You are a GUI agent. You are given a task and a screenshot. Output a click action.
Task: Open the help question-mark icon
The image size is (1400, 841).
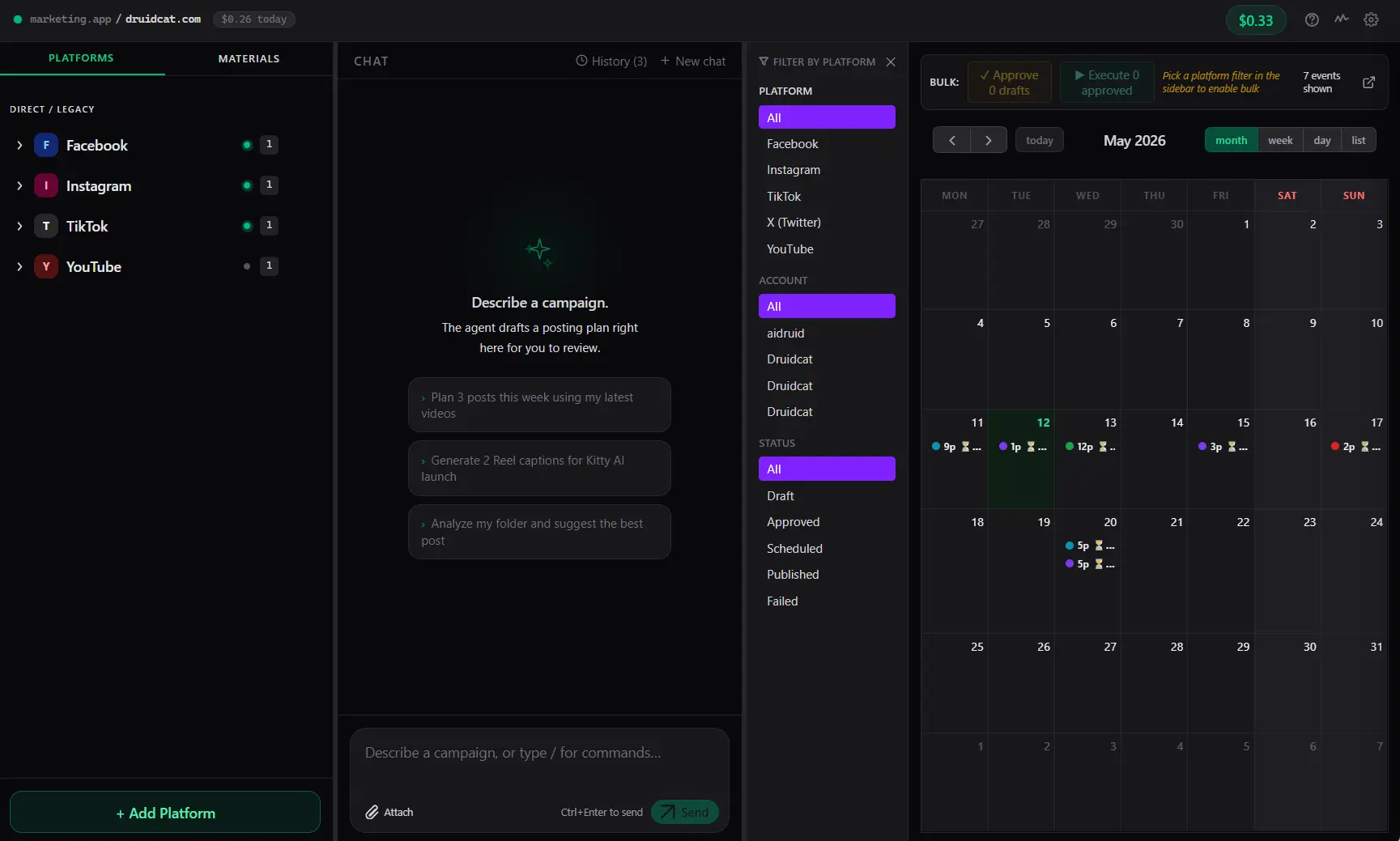[1312, 20]
